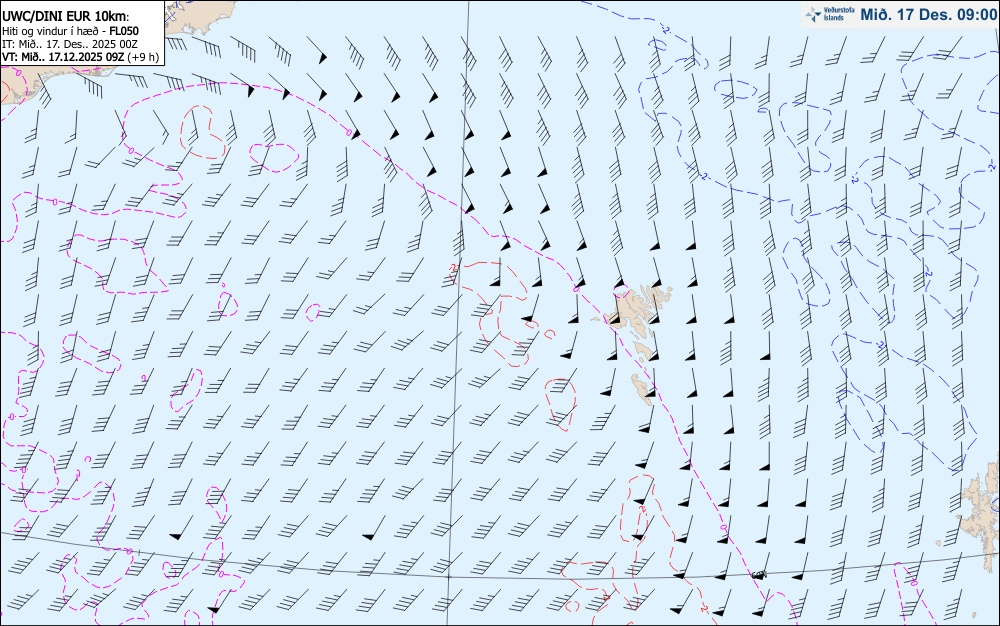Click the '60N' latitude label
This screenshot has width=1000, height=626.
(x=758, y=575)
